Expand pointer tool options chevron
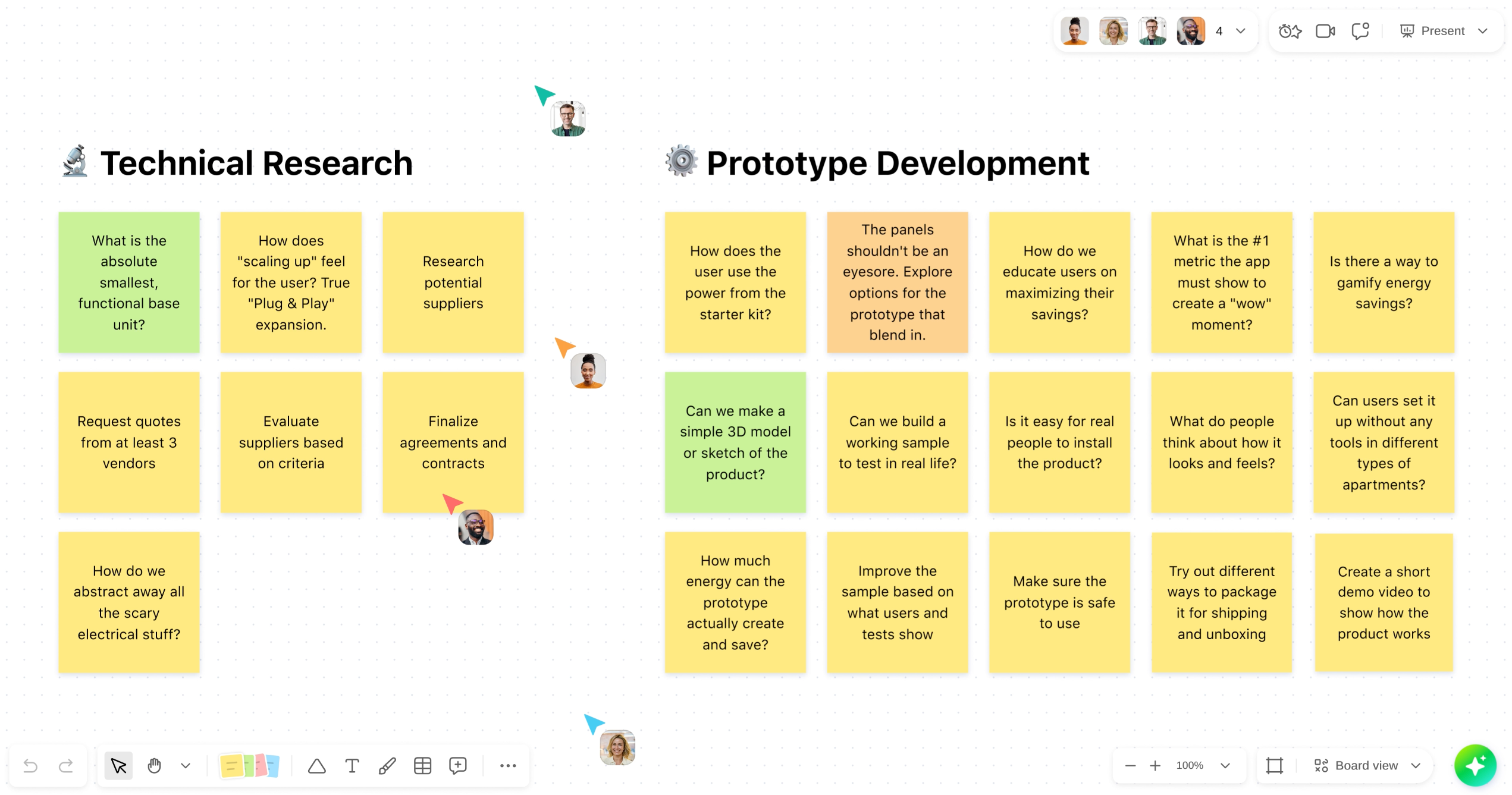The height and width of the screenshot is (795, 1512). 186,765
